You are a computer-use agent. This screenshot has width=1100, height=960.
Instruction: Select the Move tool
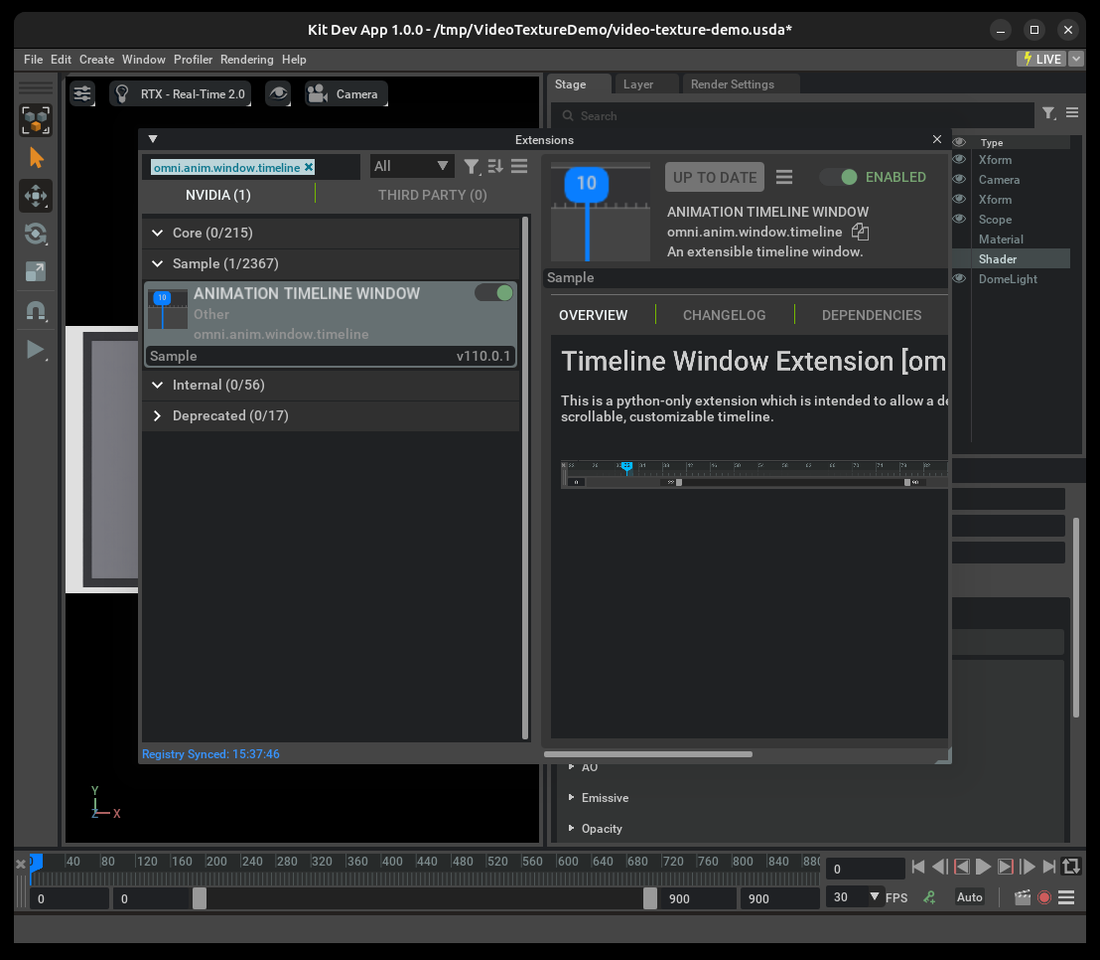pyautogui.click(x=36, y=196)
